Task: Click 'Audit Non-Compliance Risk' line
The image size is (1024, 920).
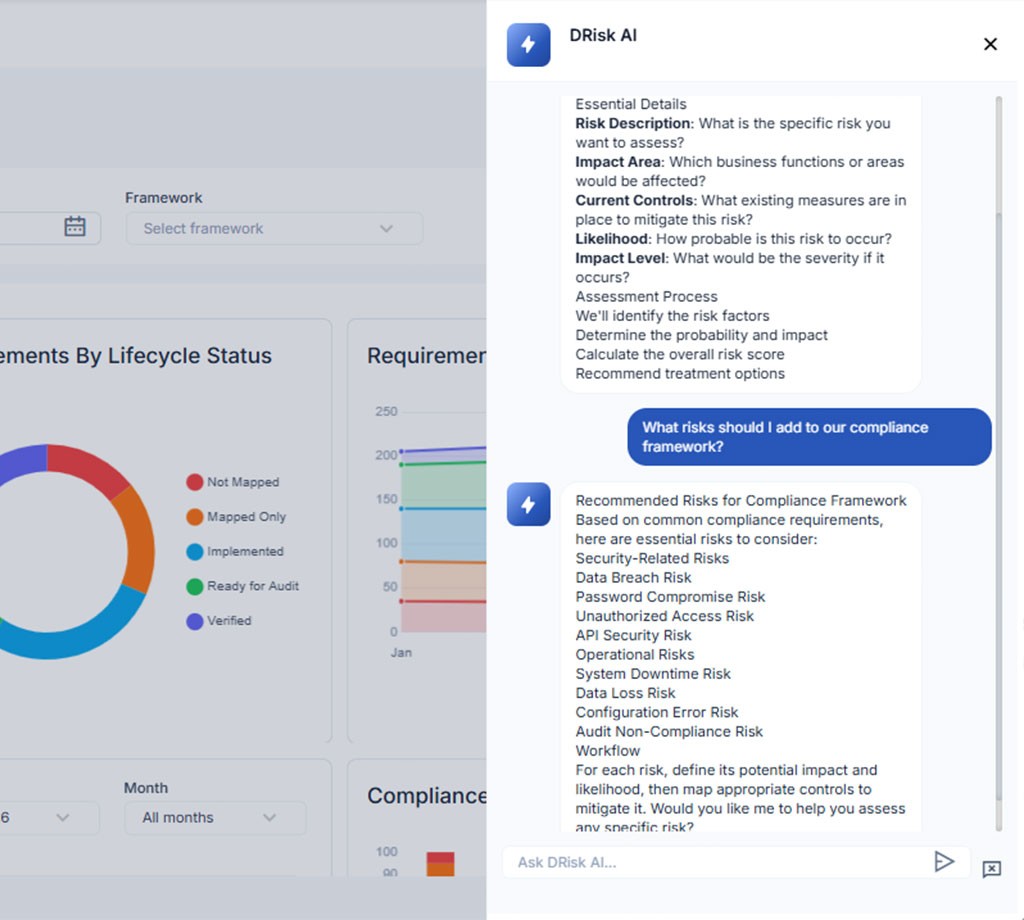Action: (669, 731)
